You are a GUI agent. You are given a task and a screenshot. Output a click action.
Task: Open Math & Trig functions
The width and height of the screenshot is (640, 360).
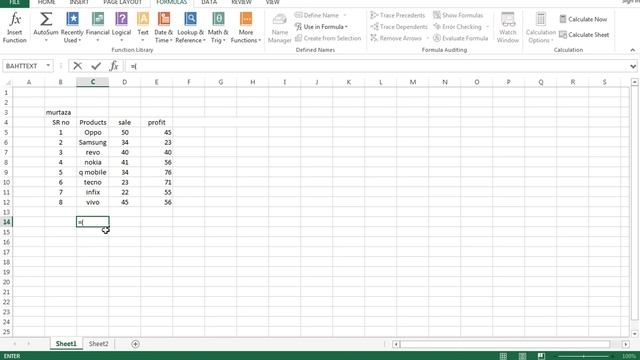point(218,27)
